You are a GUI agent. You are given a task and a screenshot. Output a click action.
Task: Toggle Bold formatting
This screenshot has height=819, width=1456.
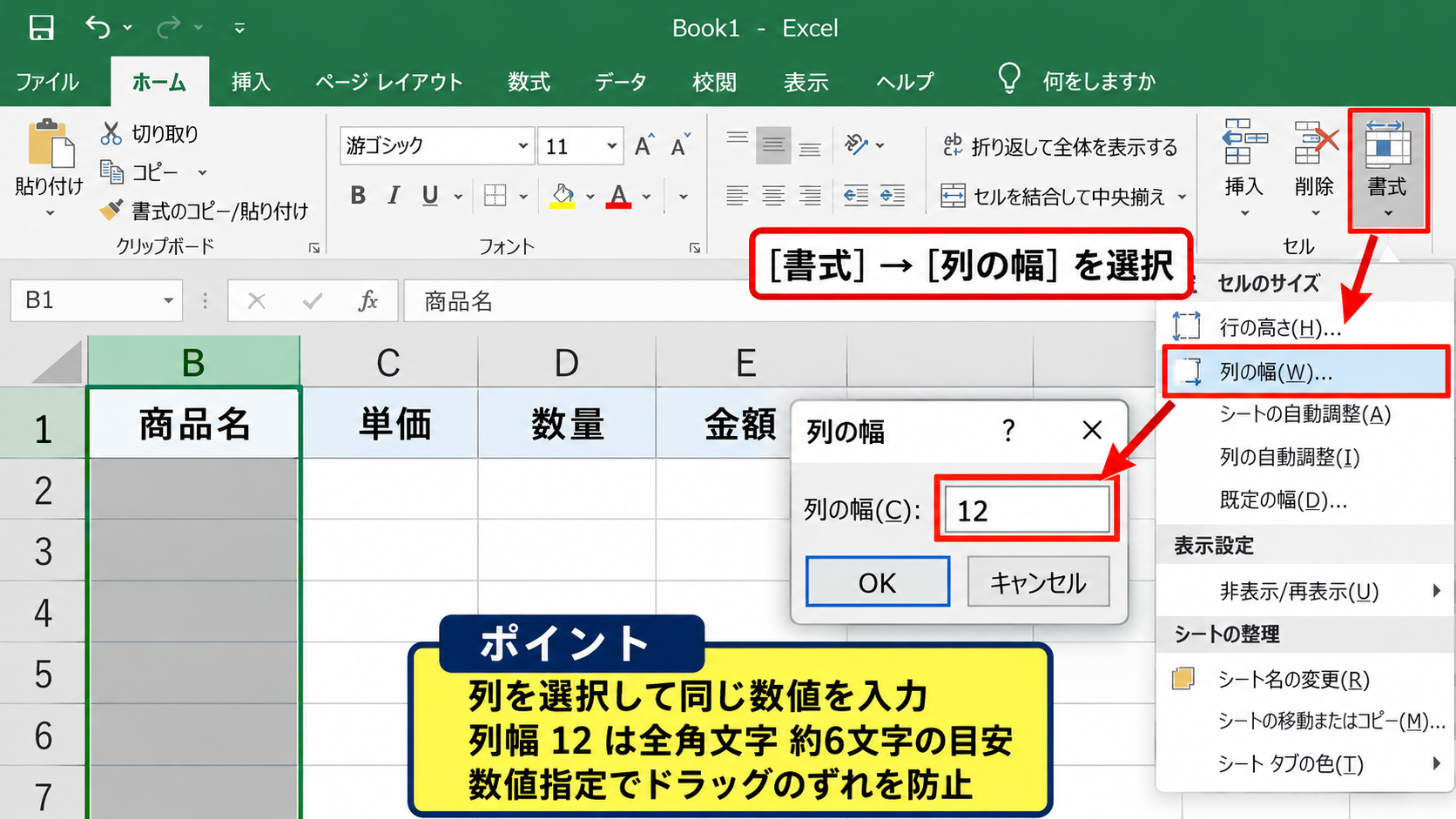[x=358, y=196]
